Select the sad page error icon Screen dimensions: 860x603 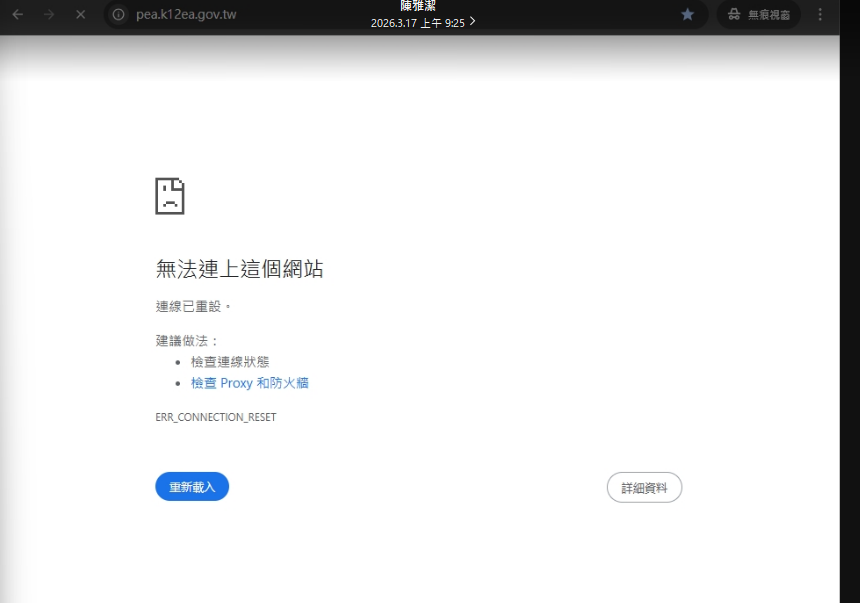[170, 196]
